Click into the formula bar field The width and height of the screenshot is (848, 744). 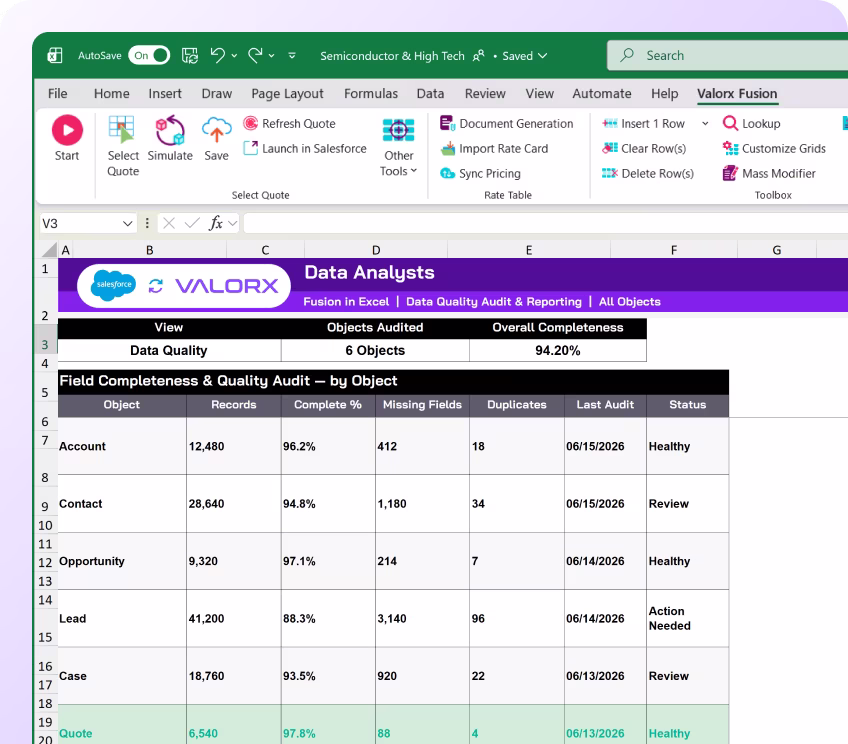545,223
